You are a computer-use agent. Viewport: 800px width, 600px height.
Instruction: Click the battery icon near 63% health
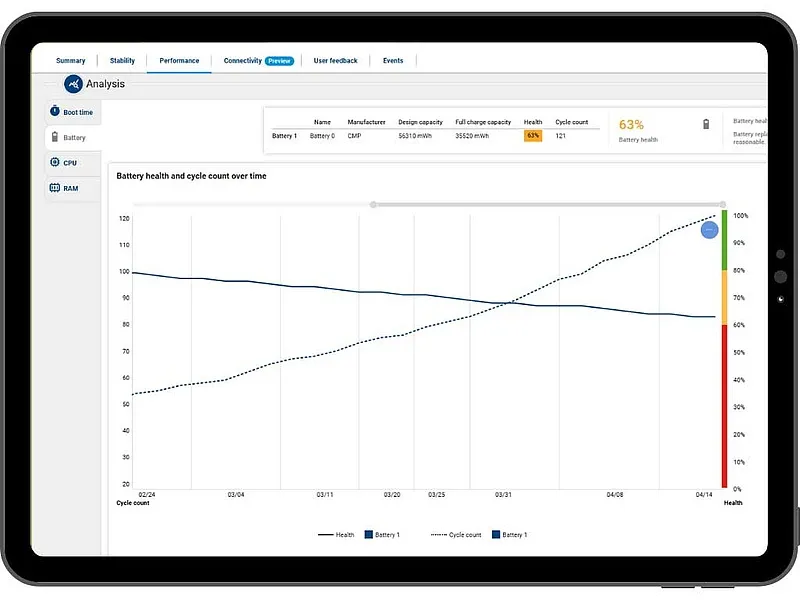706,124
